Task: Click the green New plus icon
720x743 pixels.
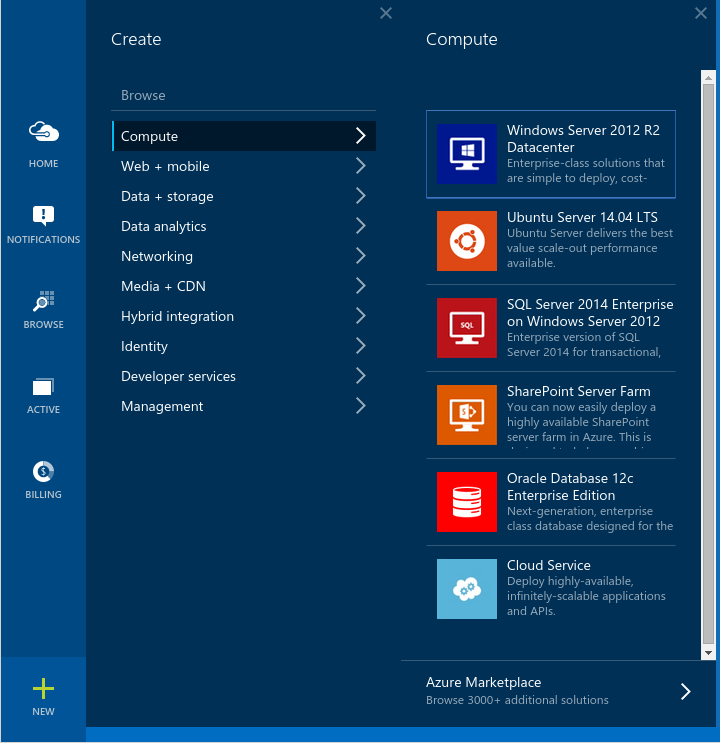Action: point(43,688)
